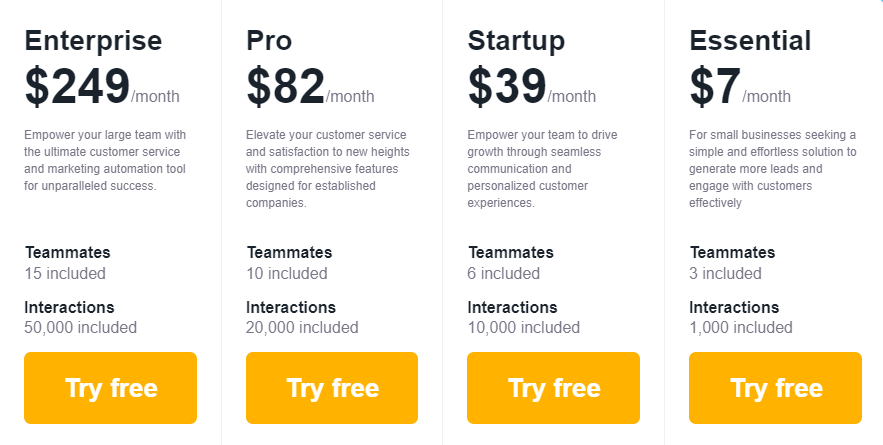The image size is (883, 445).
Task: Click Try free under Pro plan
Action: coord(332,388)
